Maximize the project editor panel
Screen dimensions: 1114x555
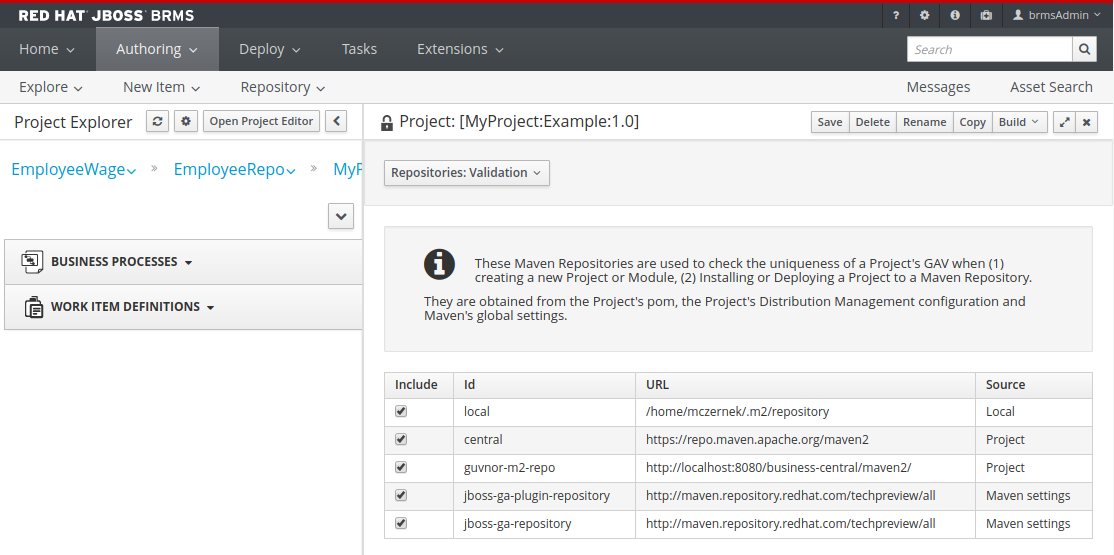pos(1064,122)
